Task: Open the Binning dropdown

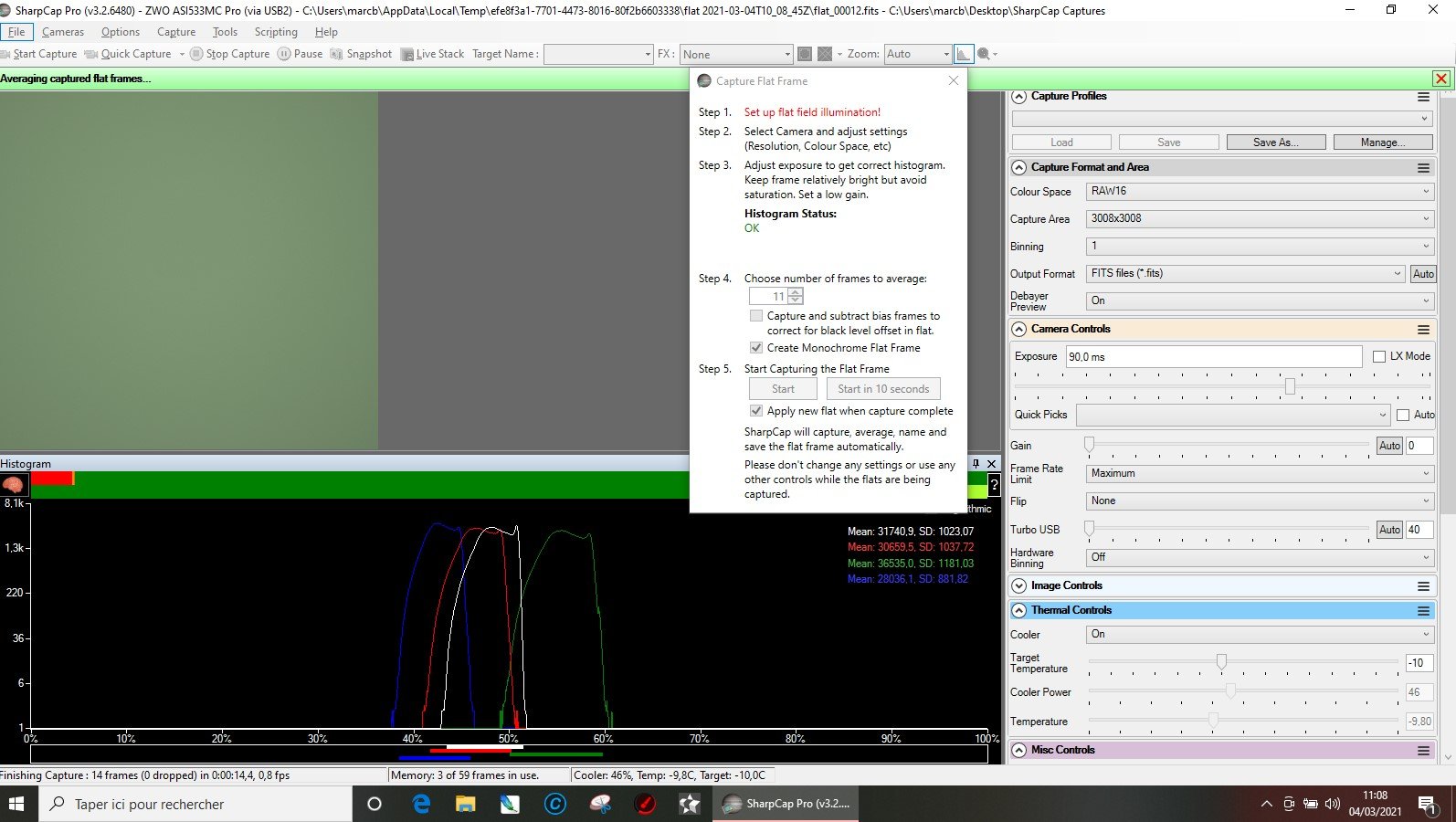Action: pos(1260,247)
